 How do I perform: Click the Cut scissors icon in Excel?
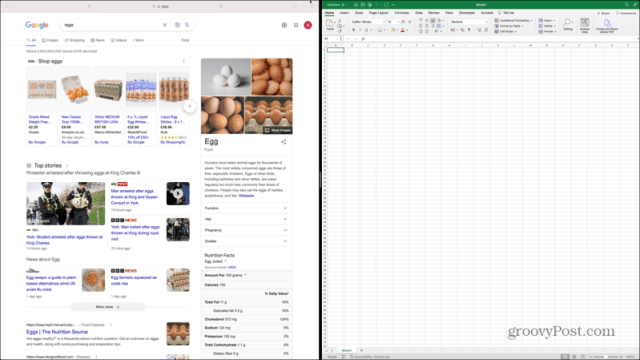pos(340,20)
